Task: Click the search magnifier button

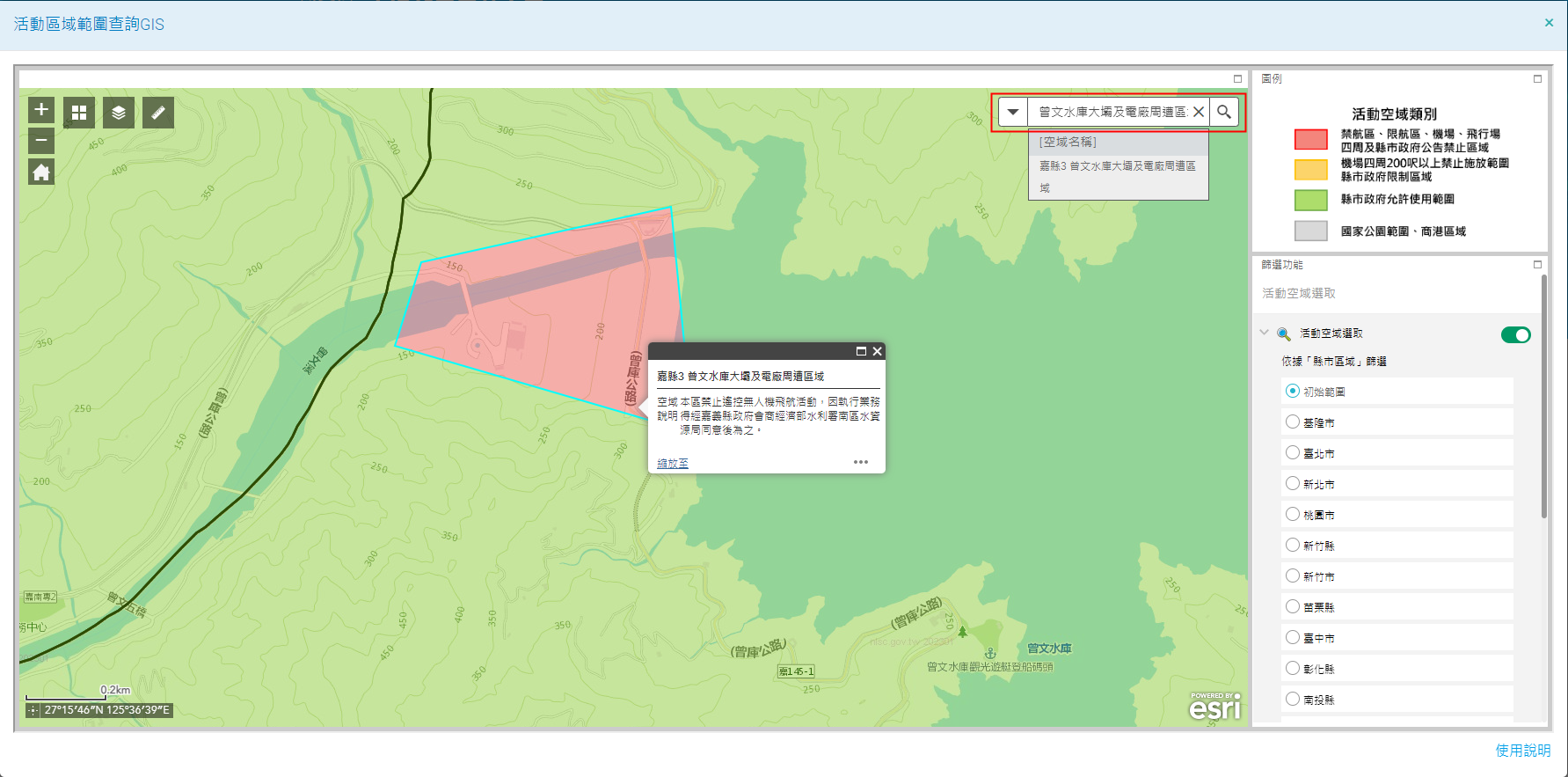Action: 1224,112
